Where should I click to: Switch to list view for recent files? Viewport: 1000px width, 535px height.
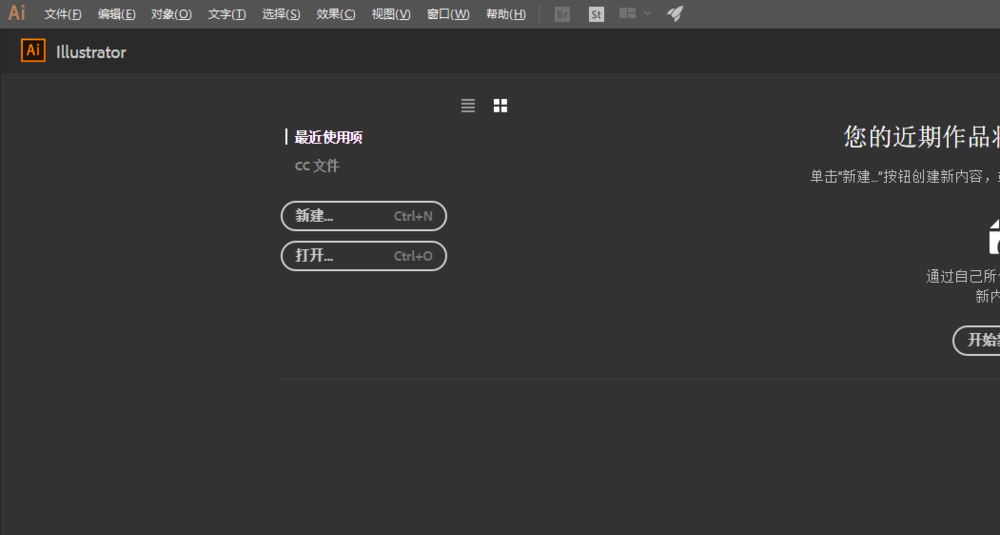click(x=468, y=106)
